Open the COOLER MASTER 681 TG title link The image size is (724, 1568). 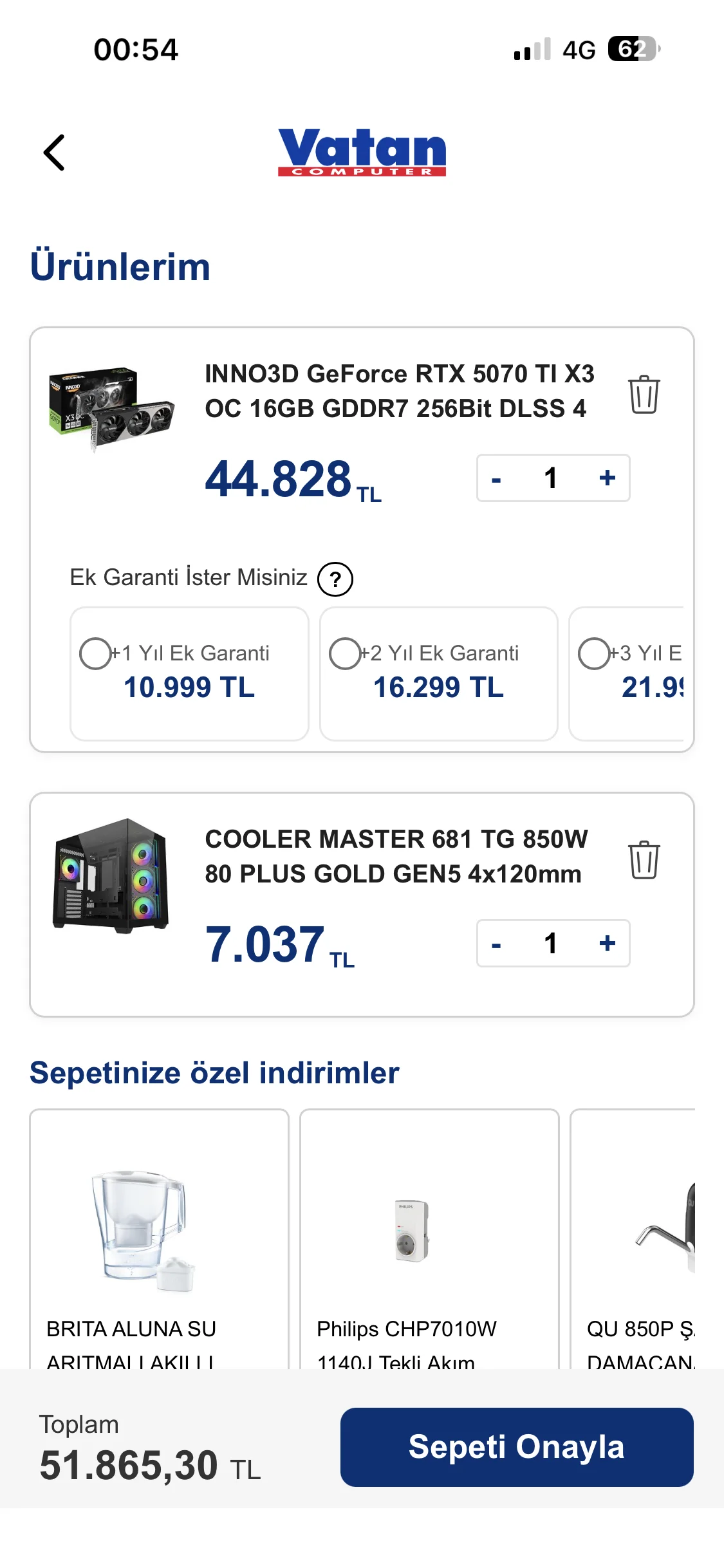click(396, 856)
